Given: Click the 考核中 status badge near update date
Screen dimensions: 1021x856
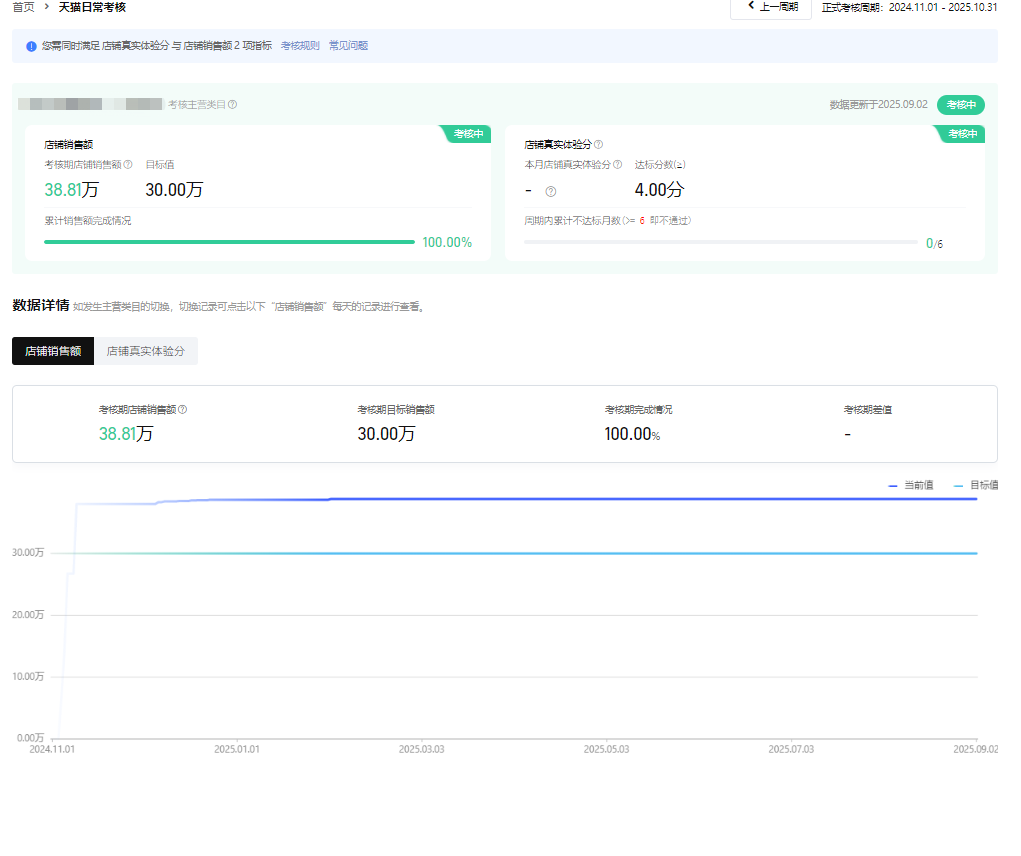Looking at the screenshot, I should click(960, 105).
